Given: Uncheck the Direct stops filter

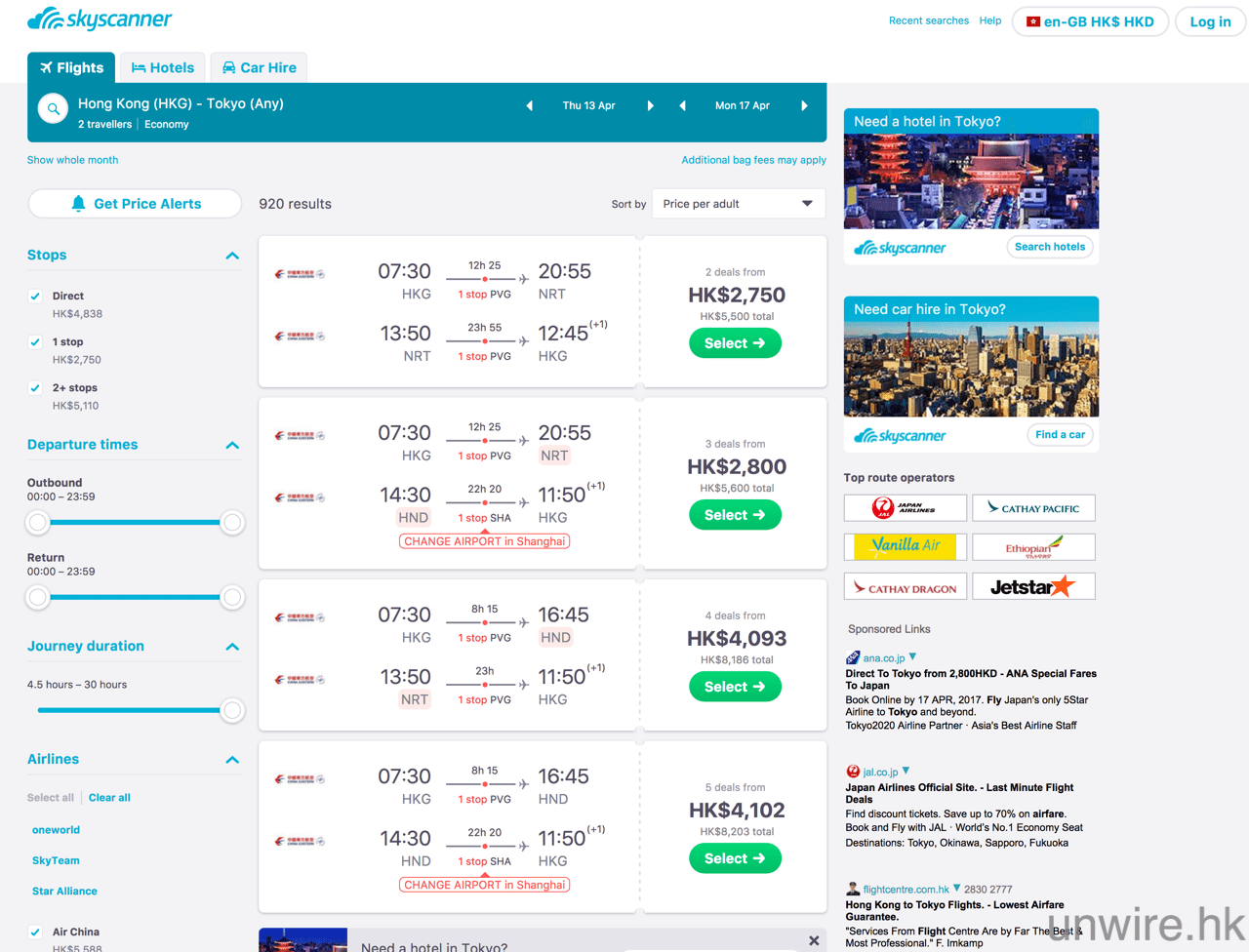Looking at the screenshot, I should tap(36, 297).
